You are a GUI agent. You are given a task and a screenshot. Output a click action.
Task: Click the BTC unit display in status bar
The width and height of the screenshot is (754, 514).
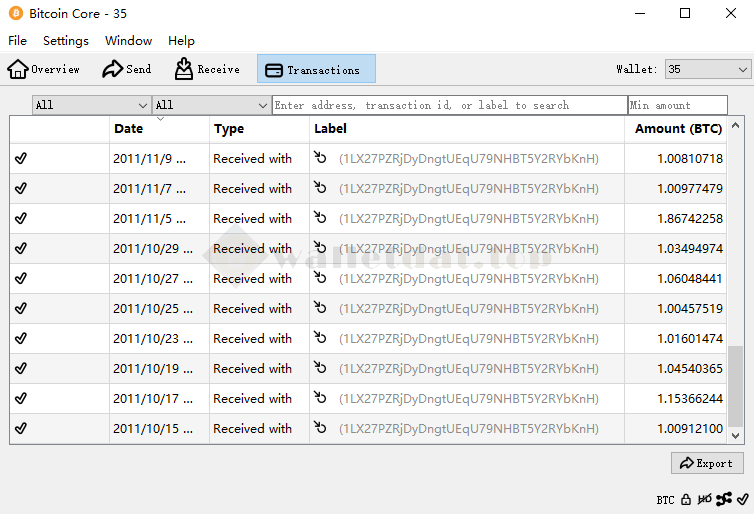click(665, 499)
